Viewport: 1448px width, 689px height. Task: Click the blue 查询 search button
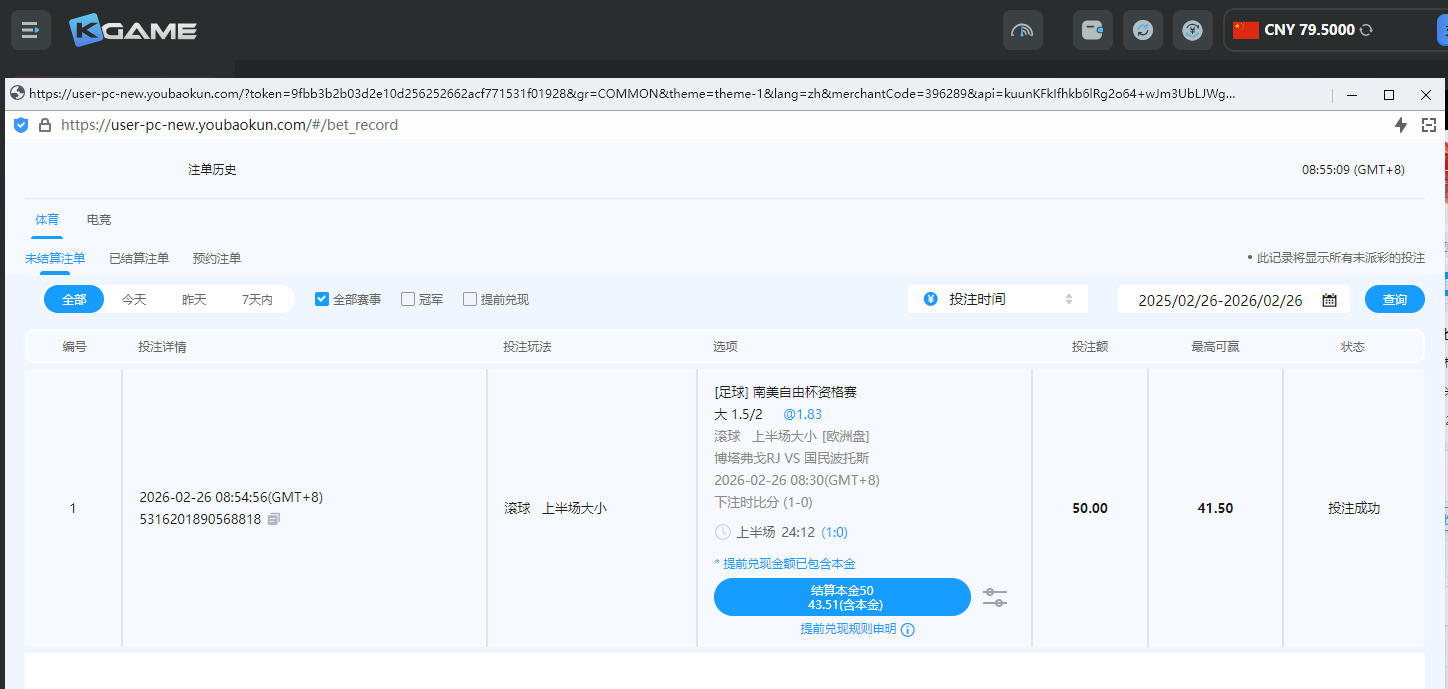[1394, 299]
